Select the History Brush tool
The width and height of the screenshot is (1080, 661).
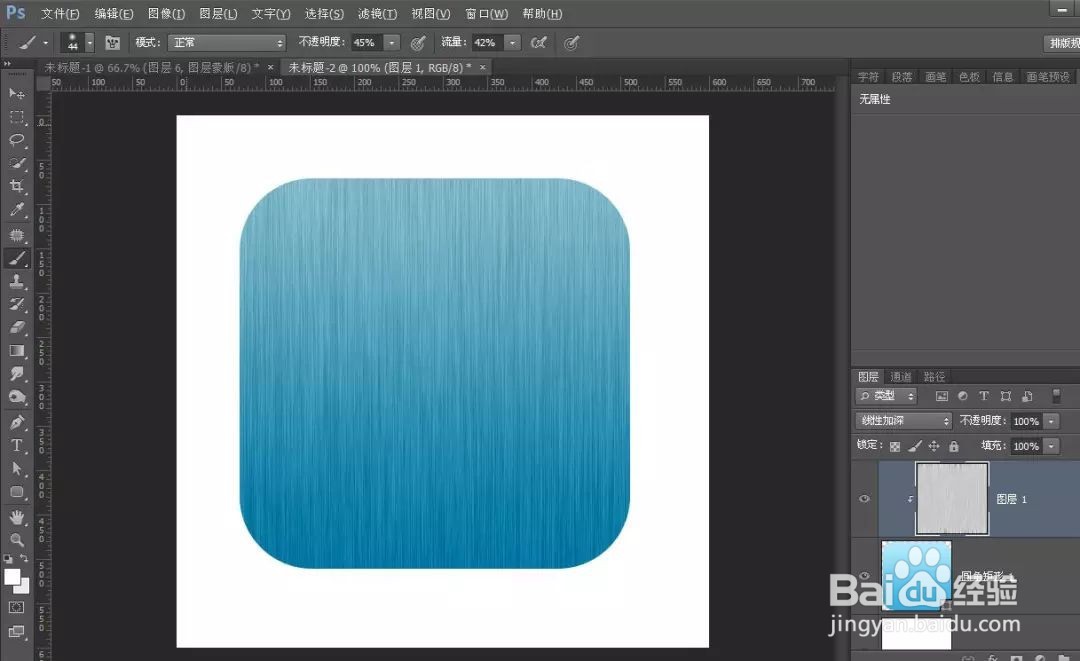(x=17, y=304)
